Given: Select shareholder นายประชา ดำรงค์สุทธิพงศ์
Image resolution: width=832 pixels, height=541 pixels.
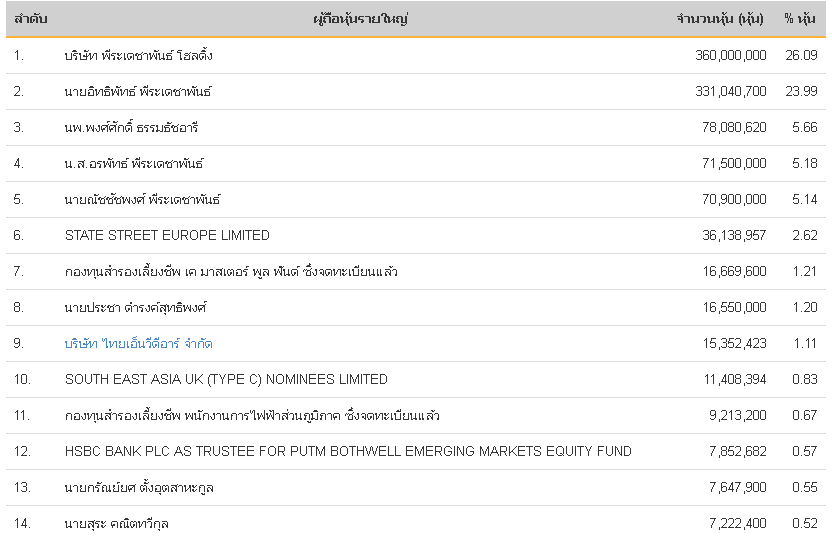Looking at the screenshot, I should pos(135,308).
